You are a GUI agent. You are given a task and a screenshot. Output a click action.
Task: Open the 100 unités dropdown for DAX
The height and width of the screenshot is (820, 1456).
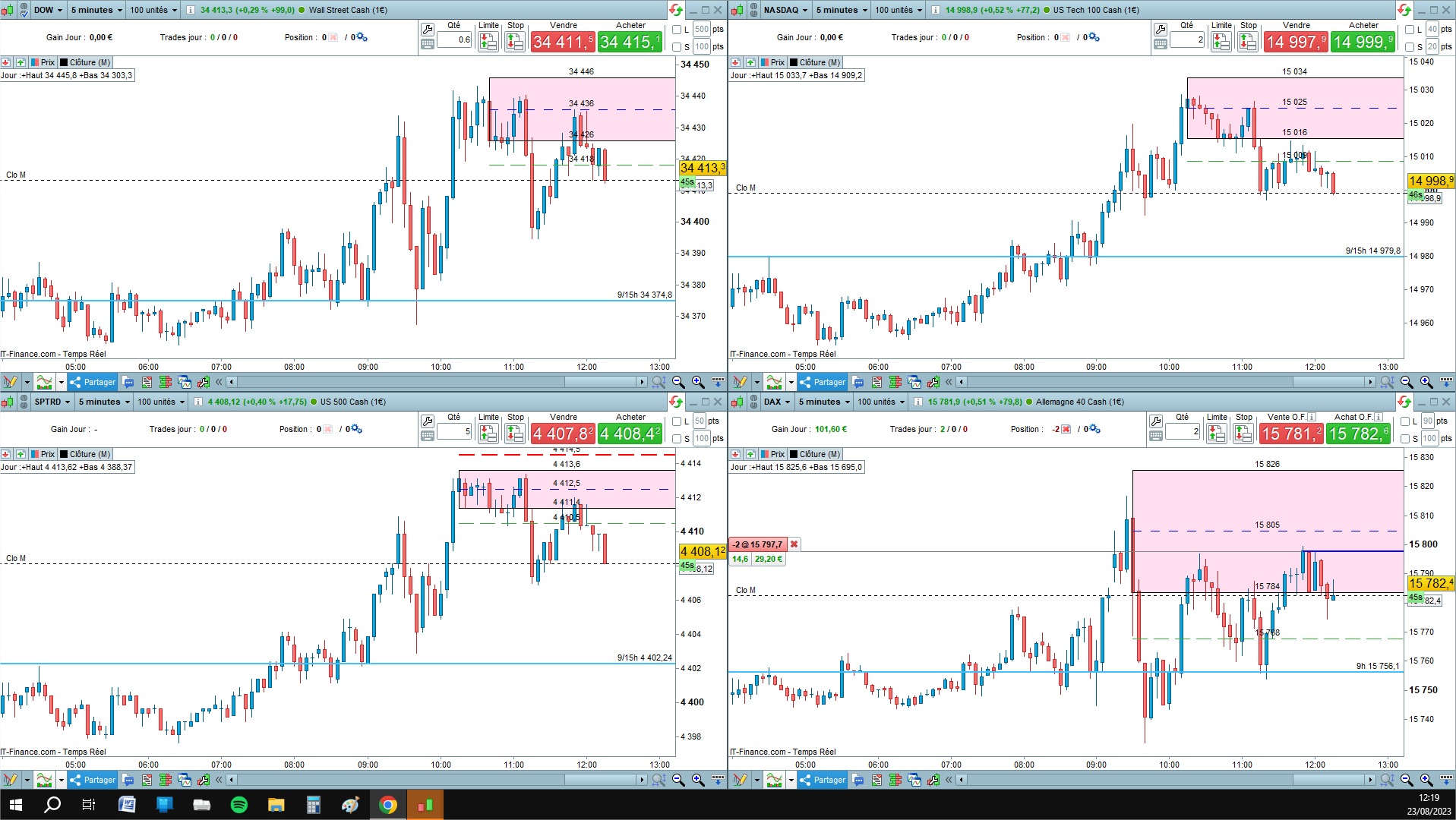point(881,402)
